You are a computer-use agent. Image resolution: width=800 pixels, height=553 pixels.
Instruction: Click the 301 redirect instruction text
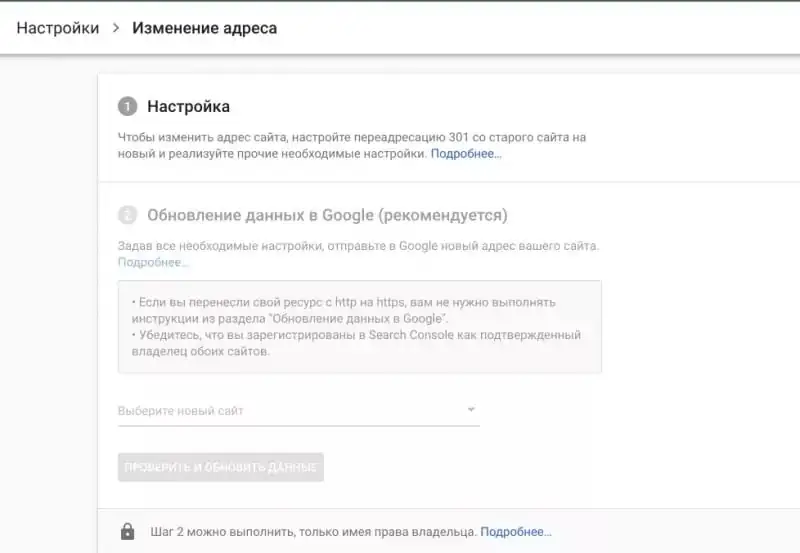[x=352, y=145]
